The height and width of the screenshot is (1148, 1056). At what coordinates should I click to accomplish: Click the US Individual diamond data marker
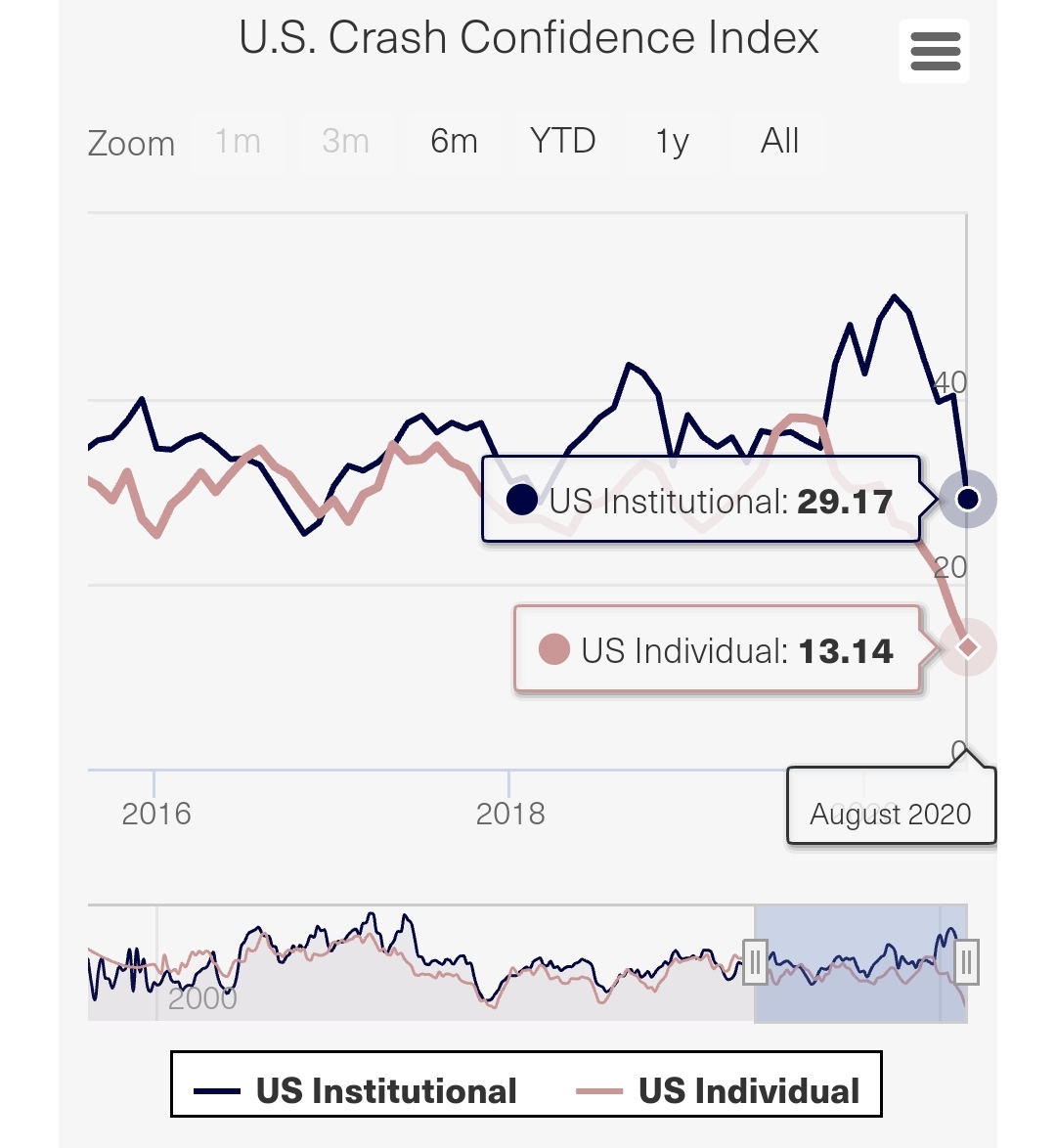[968, 647]
